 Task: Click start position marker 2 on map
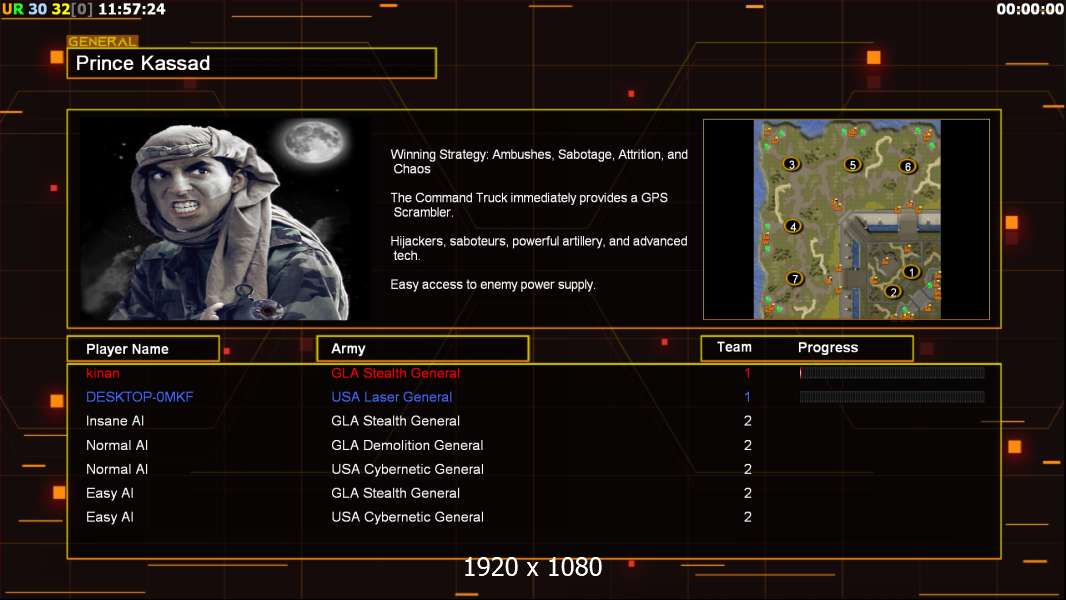(x=893, y=292)
